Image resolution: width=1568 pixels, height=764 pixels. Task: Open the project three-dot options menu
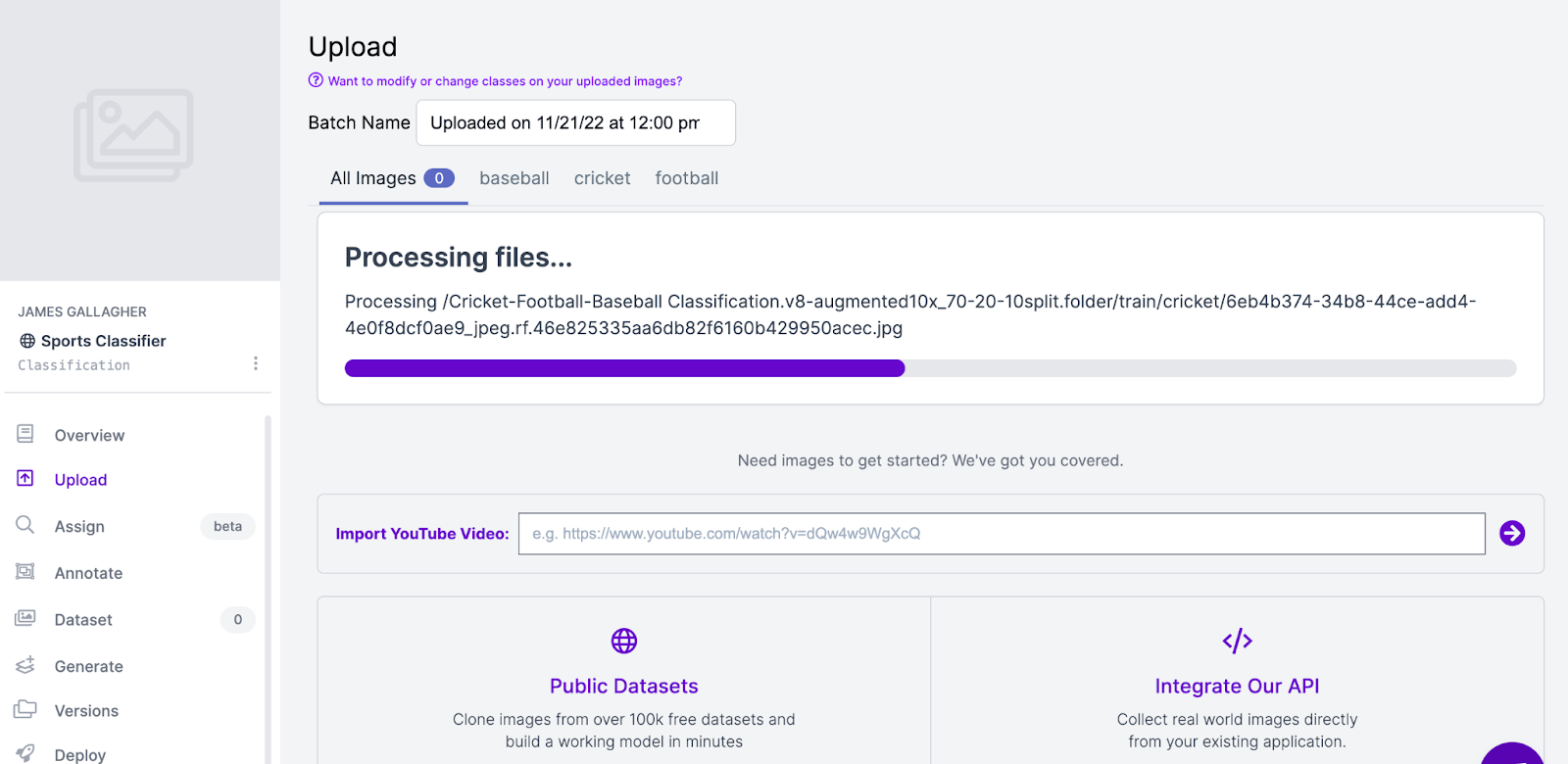click(256, 363)
